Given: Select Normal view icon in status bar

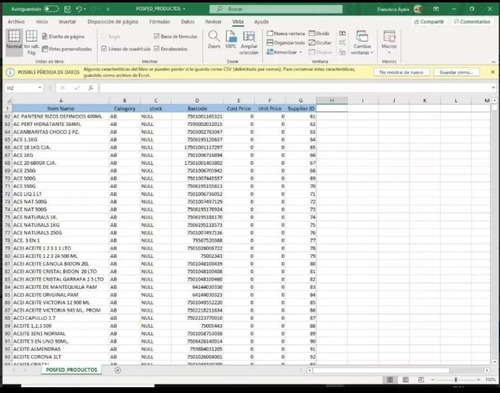Looking at the screenshot, I should point(390,380).
